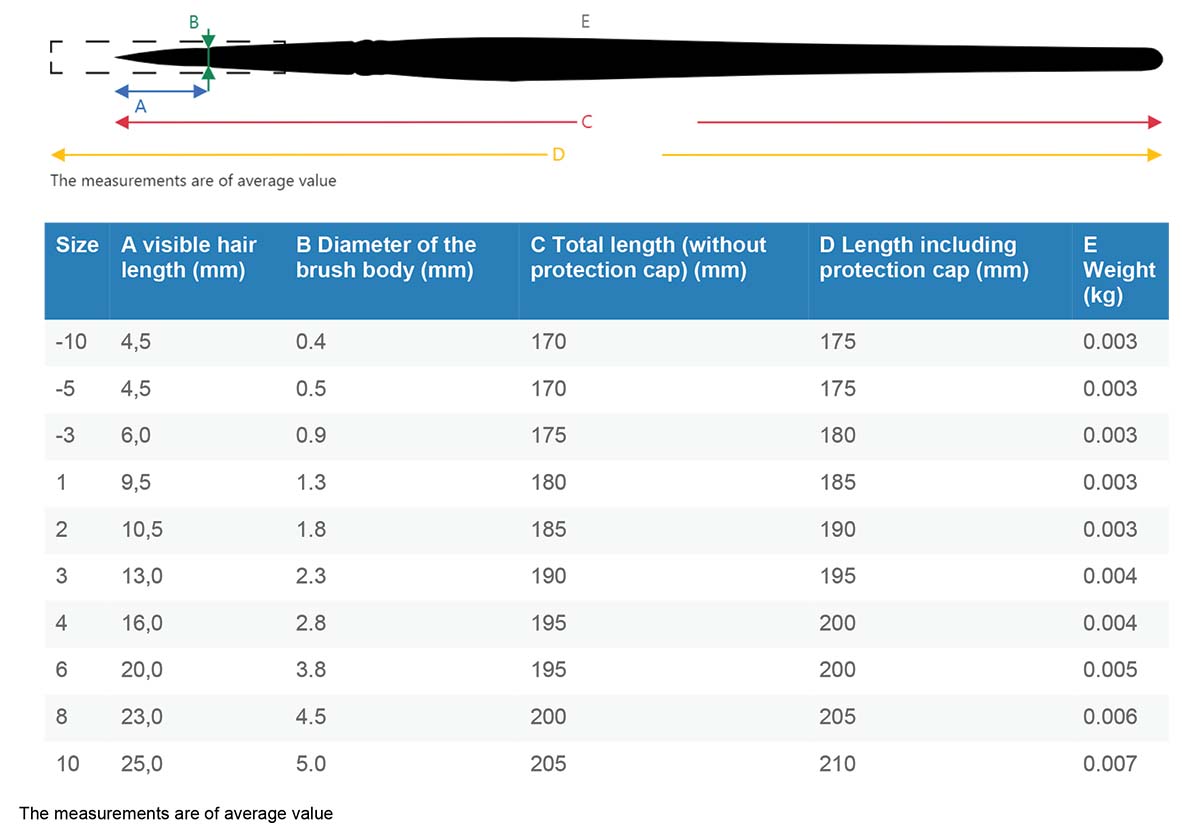Click the 3.8 diameter cell for size 6

pyautogui.click(x=311, y=670)
